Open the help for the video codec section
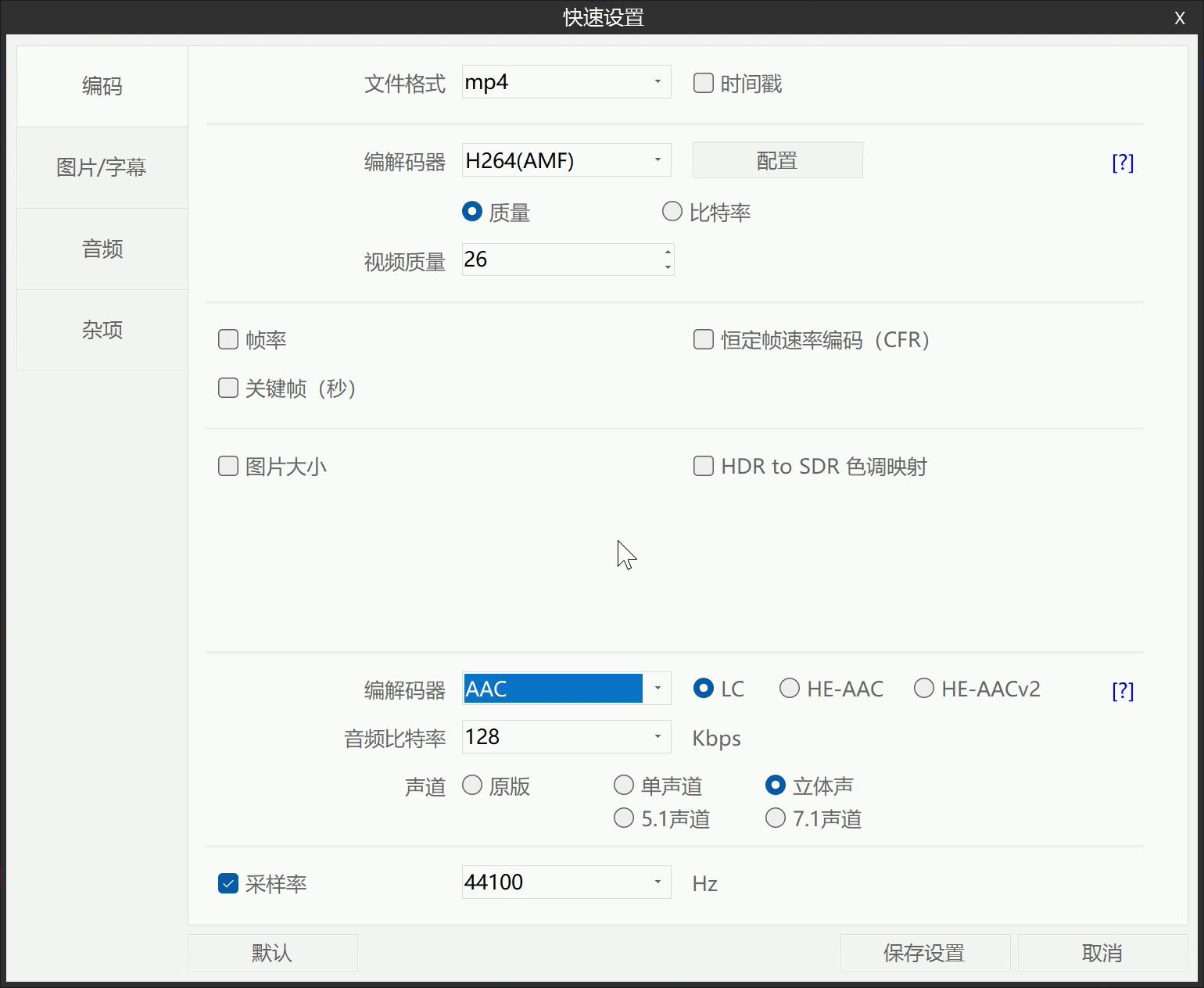 click(1123, 162)
